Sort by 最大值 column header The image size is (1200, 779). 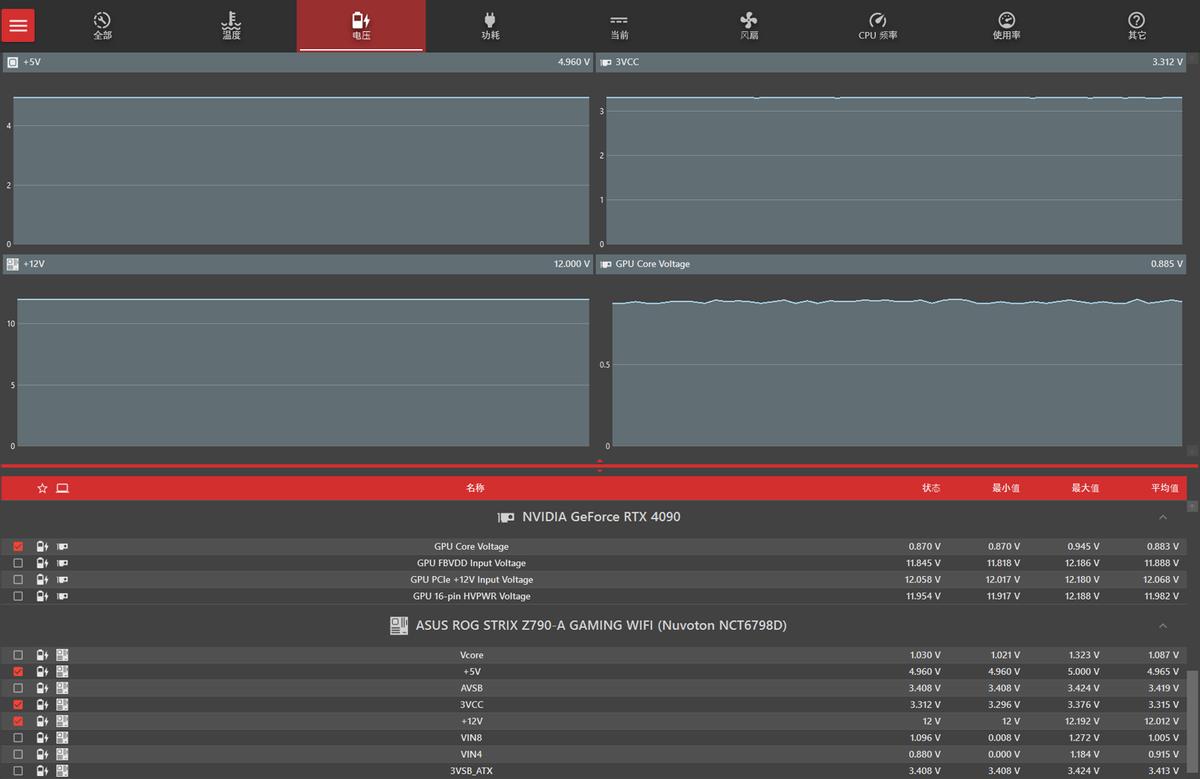tap(1085, 488)
